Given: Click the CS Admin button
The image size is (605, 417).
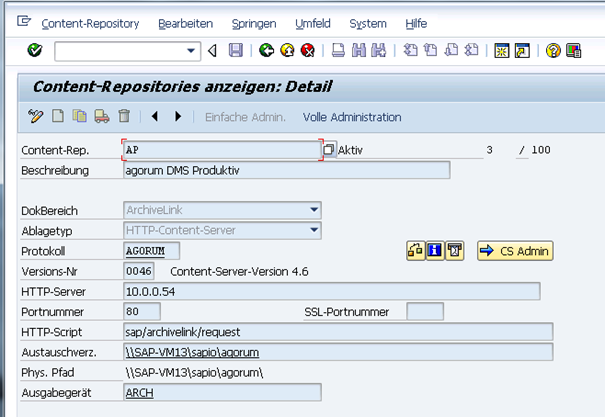Looking at the screenshot, I should coord(515,251).
